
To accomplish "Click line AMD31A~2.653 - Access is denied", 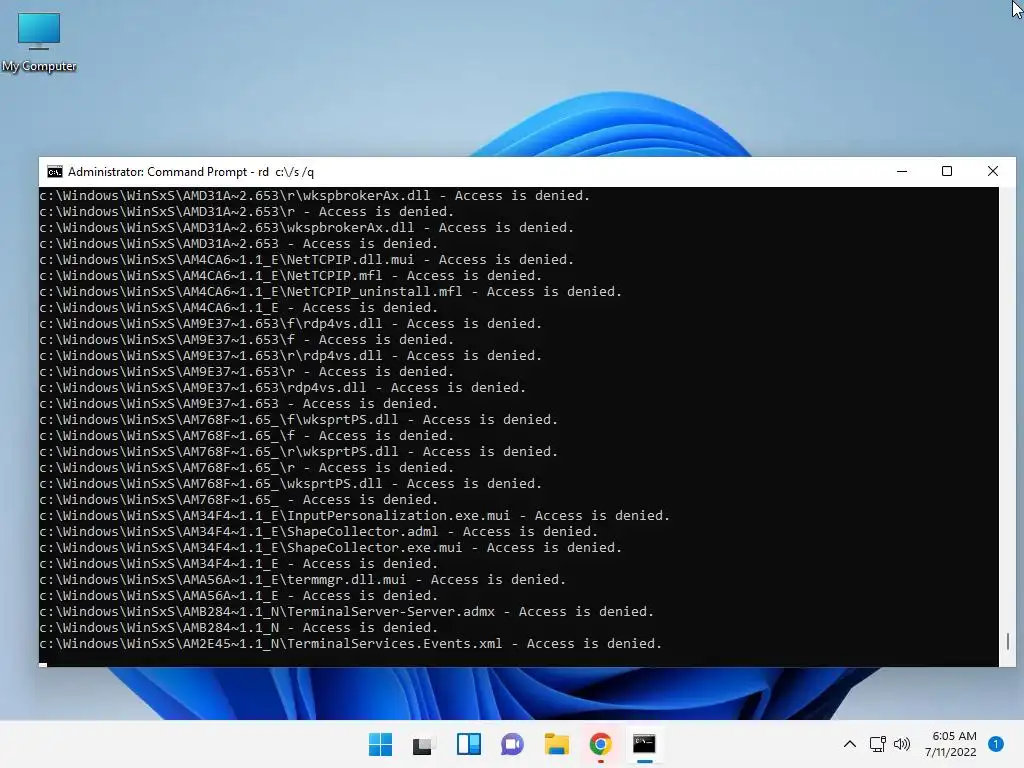I will [x=238, y=244].
